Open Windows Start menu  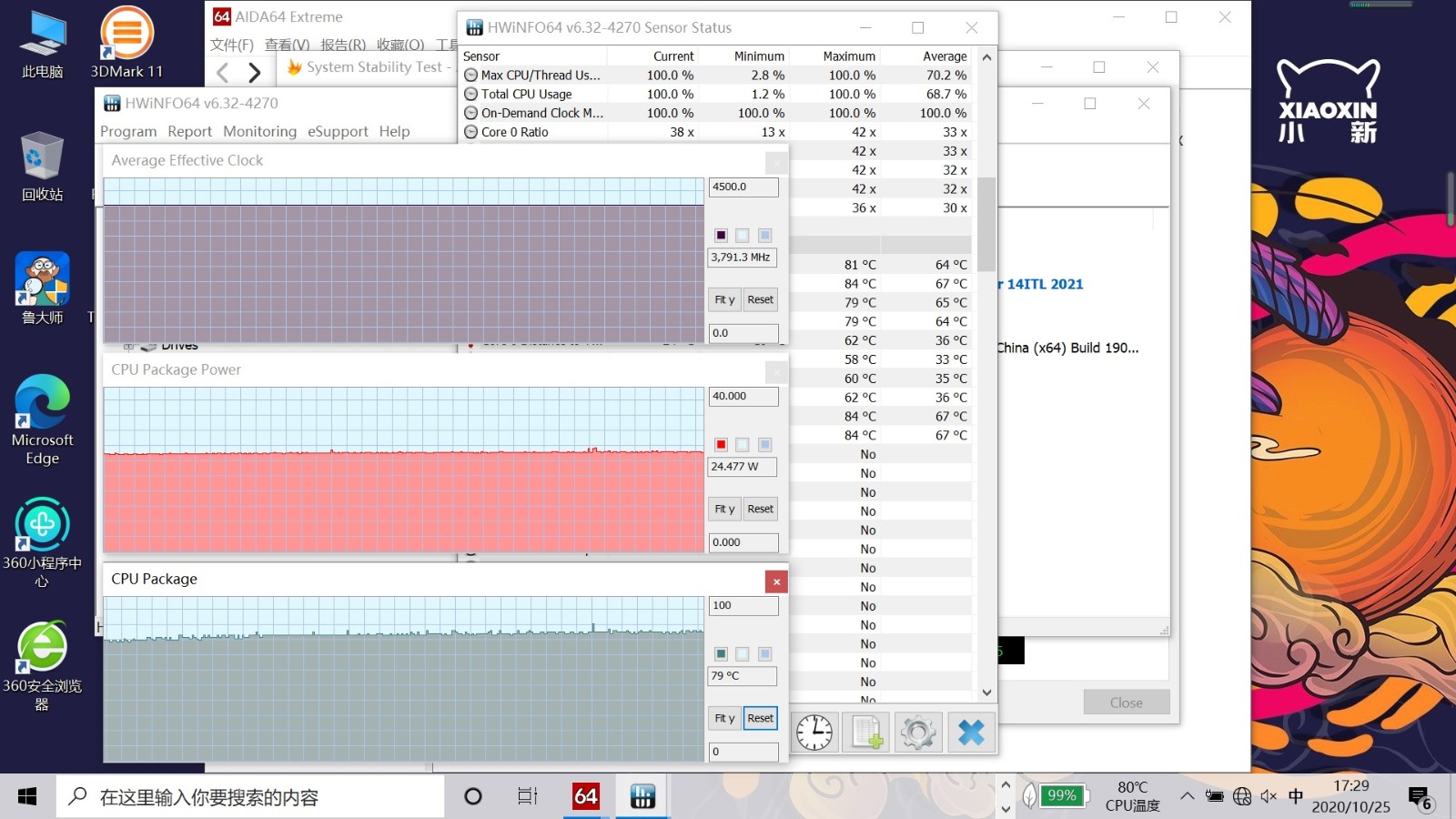coord(27,797)
